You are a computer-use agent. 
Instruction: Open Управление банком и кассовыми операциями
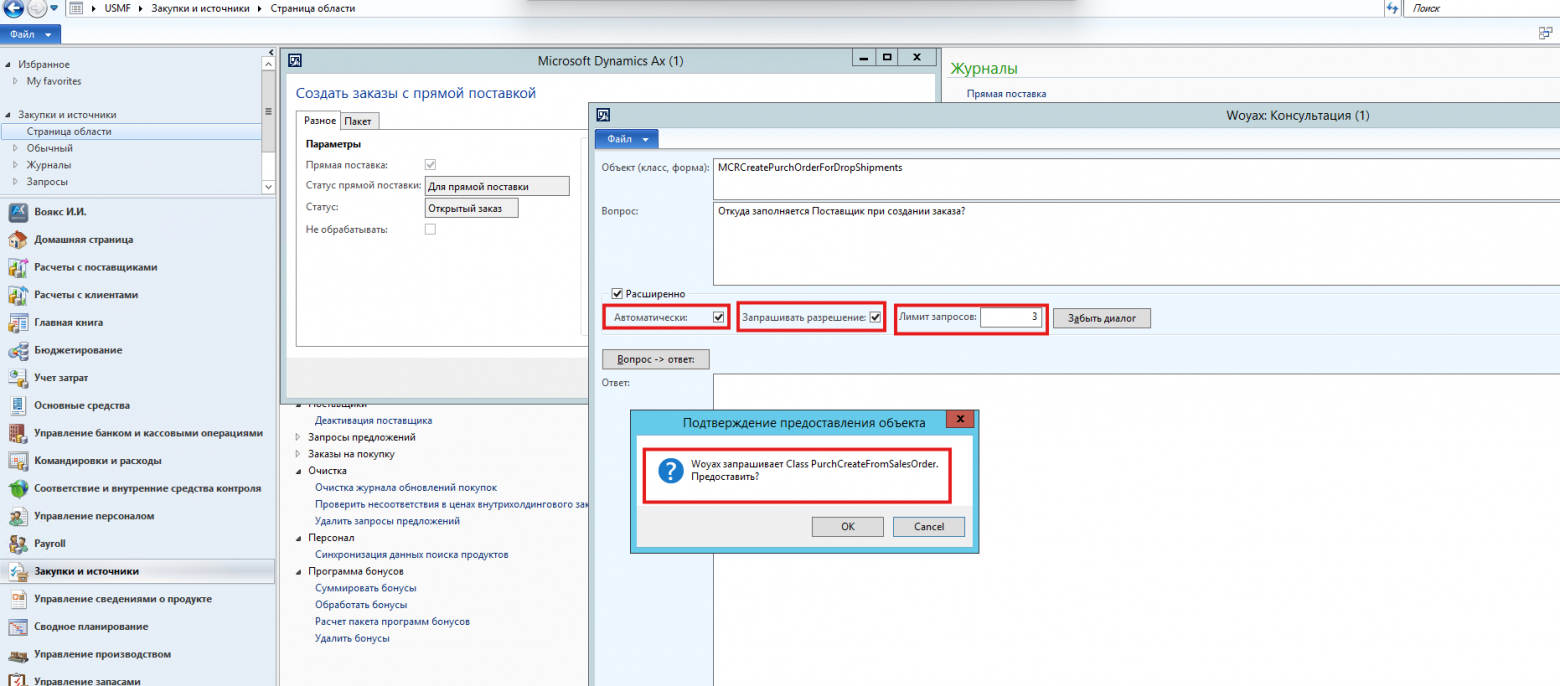pyautogui.click(x=148, y=433)
